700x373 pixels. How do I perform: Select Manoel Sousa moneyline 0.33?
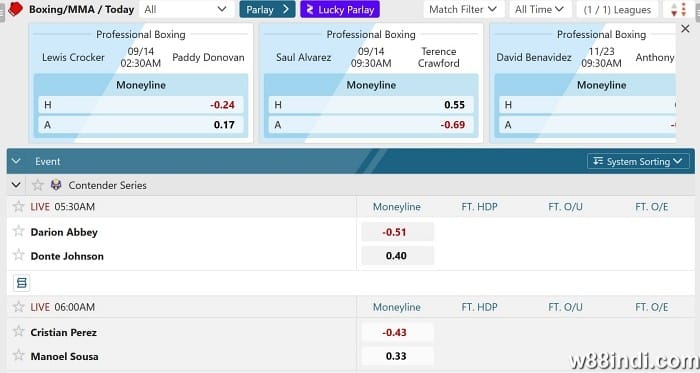pos(397,356)
